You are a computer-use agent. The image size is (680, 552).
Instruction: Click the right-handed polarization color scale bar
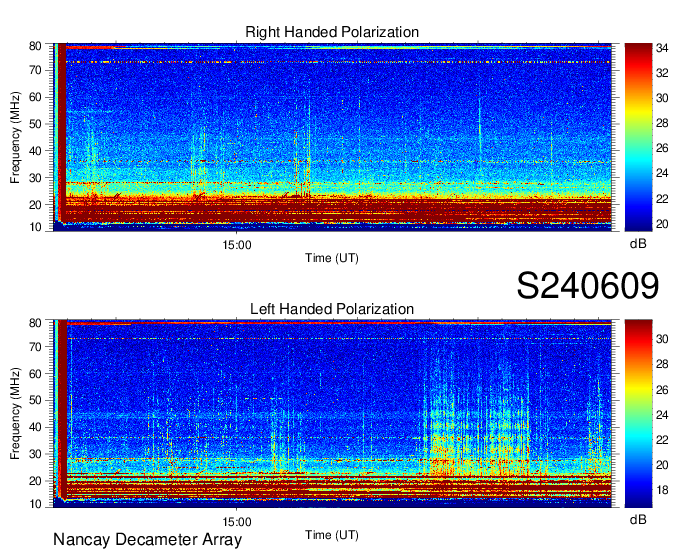click(638, 137)
